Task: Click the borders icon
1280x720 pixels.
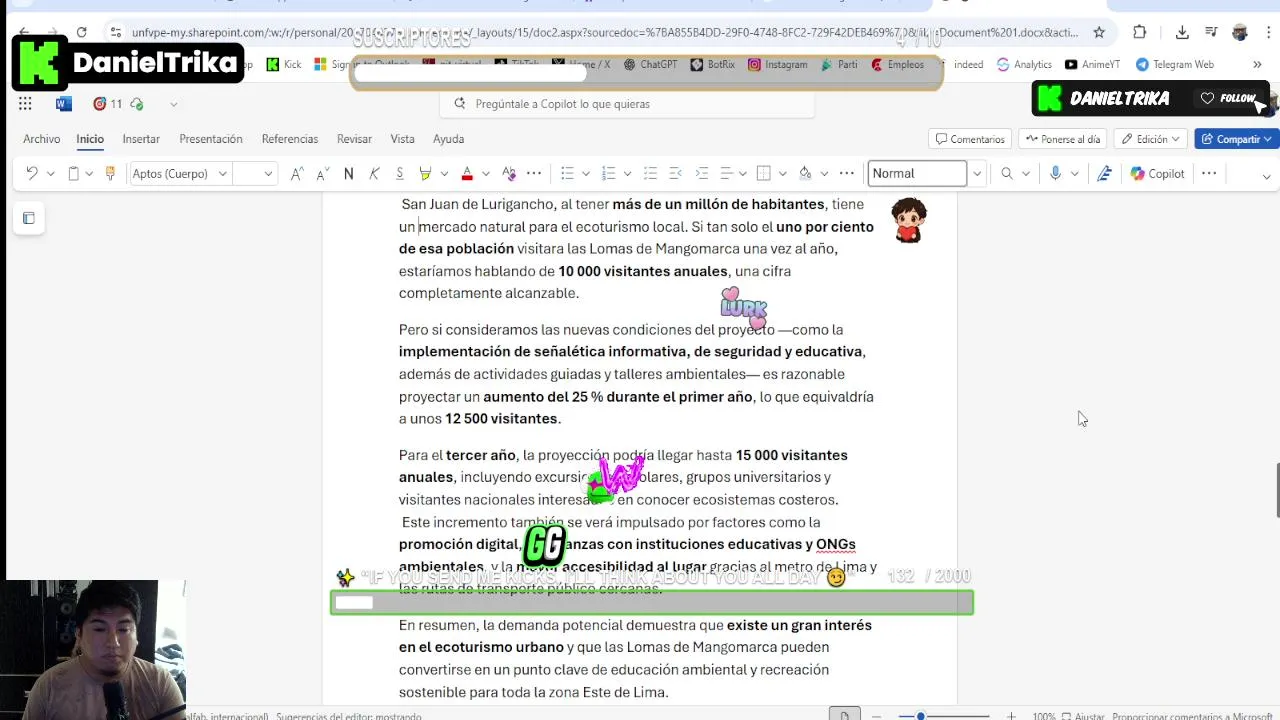Action: click(x=764, y=174)
